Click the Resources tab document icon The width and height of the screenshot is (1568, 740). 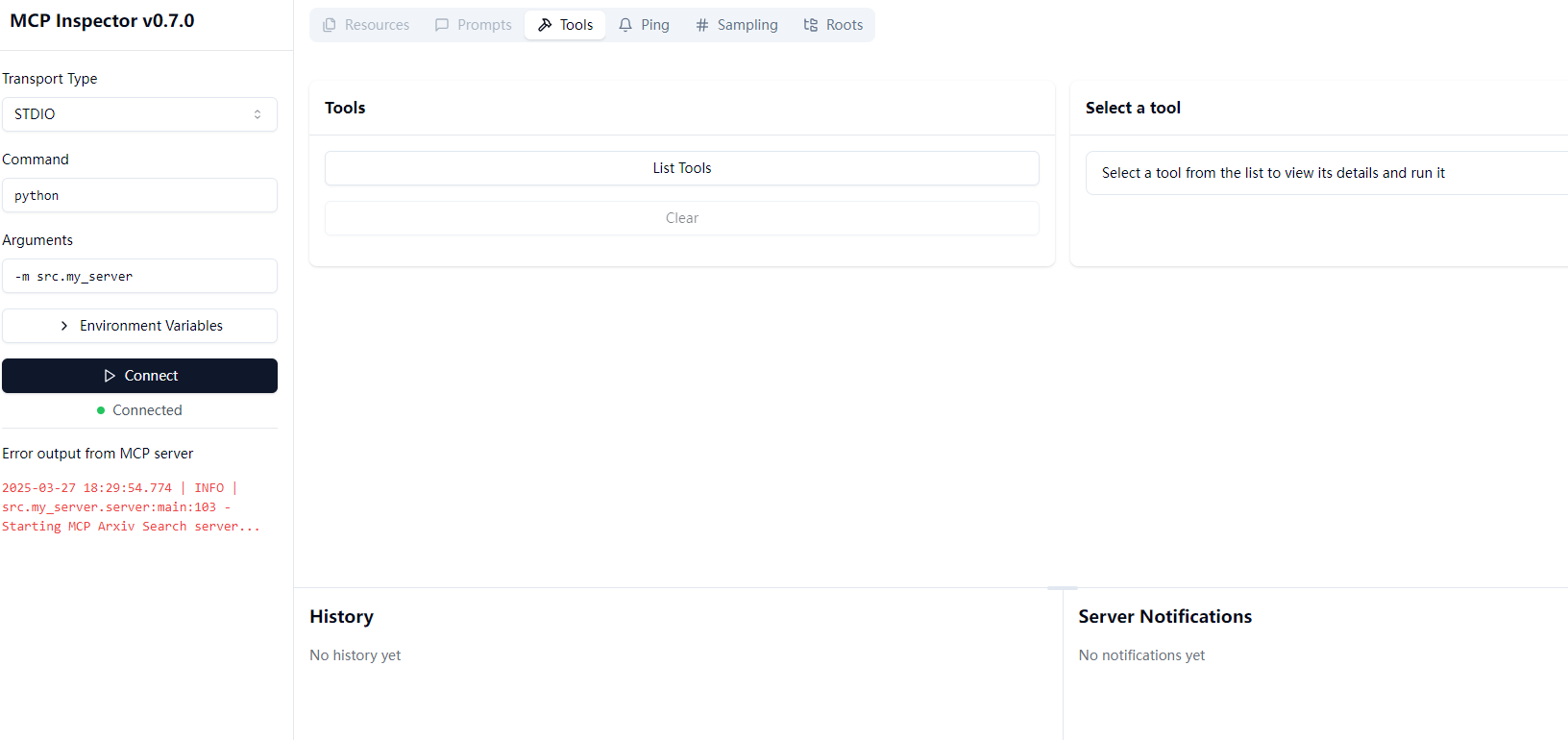pyautogui.click(x=330, y=25)
